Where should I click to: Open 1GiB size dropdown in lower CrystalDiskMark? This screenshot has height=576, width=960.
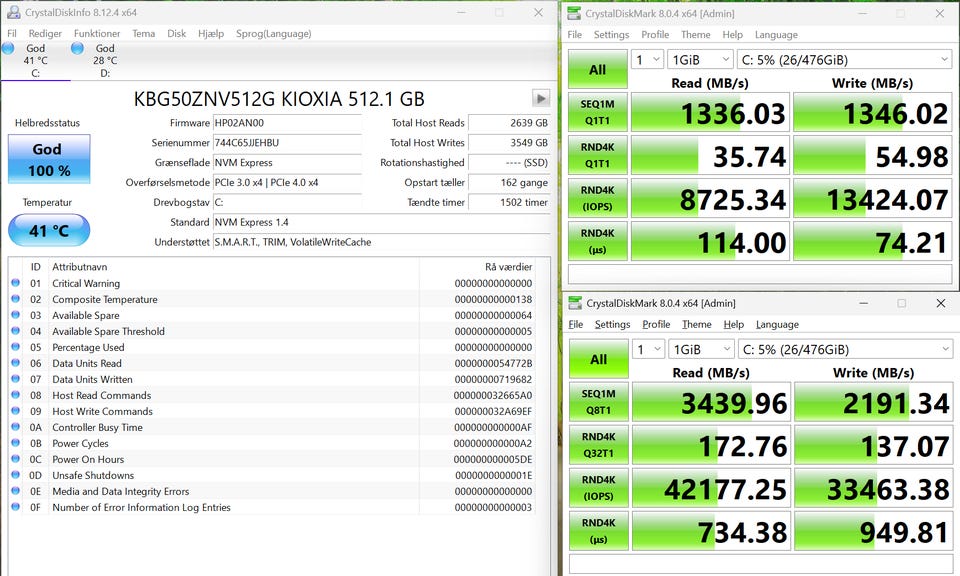(x=701, y=349)
